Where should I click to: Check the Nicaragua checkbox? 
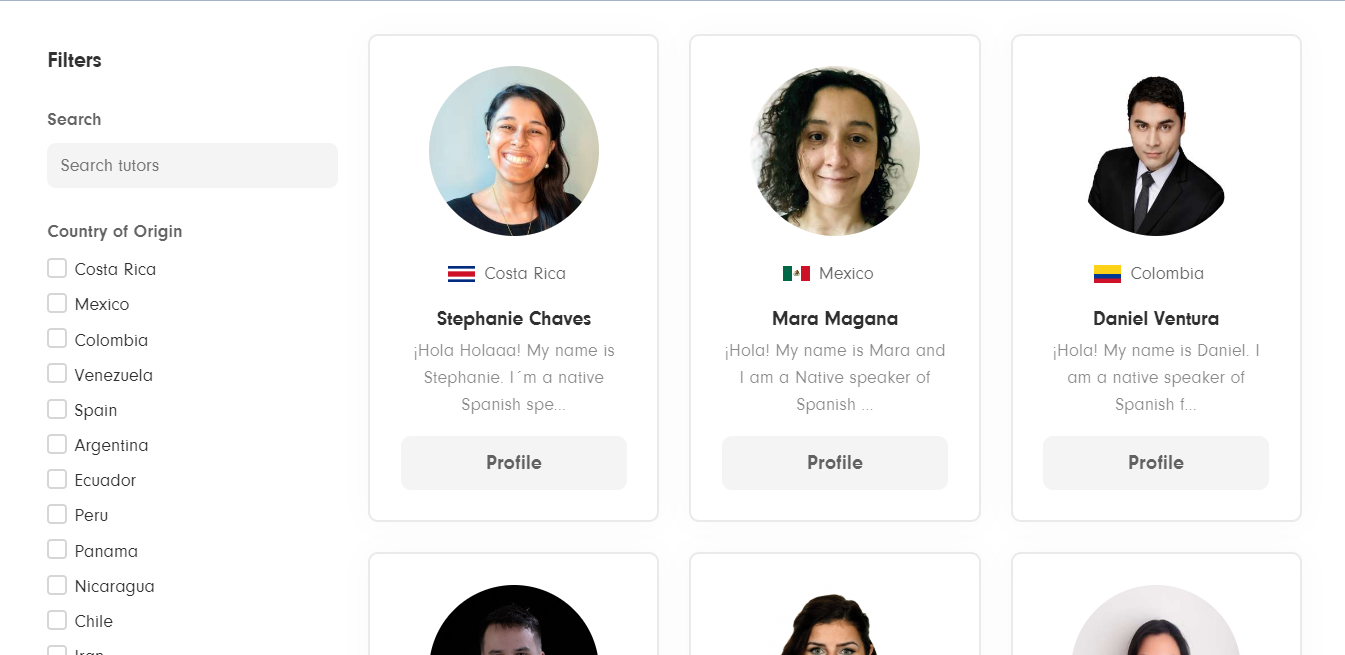57,585
